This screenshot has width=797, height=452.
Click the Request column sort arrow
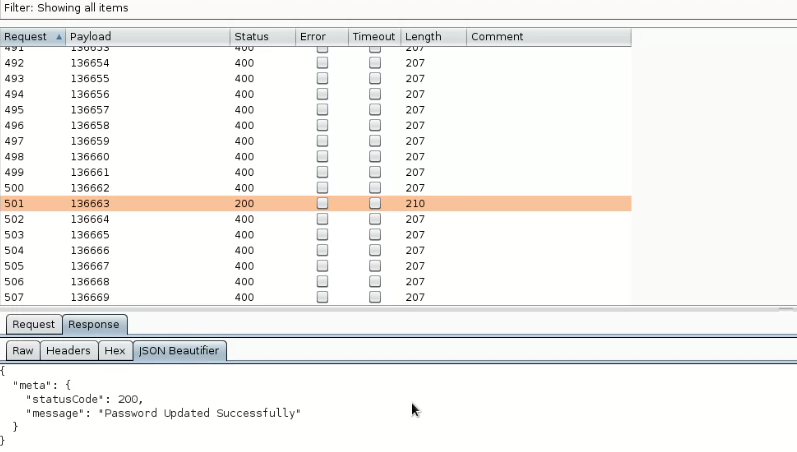coord(58,37)
